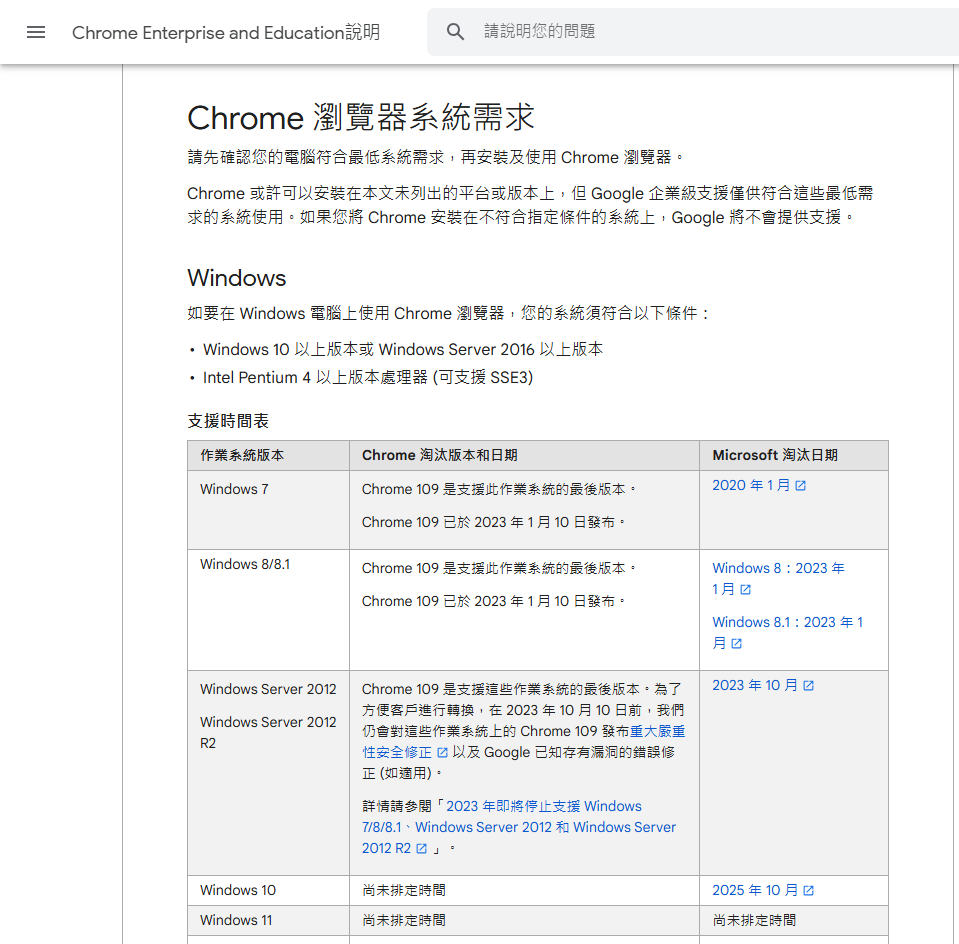This screenshot has height=944, width=959.
Task: Open the 2023 年 10 月 Microsoft retirement link
Action: (x=755, y=685)
